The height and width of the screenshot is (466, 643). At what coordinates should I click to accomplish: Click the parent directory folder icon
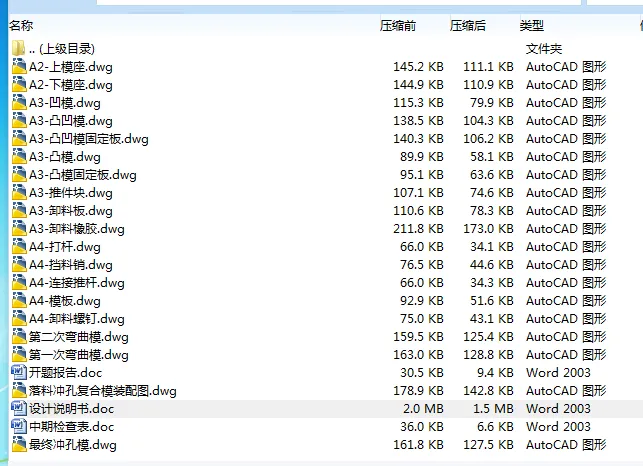coord(18,48)
